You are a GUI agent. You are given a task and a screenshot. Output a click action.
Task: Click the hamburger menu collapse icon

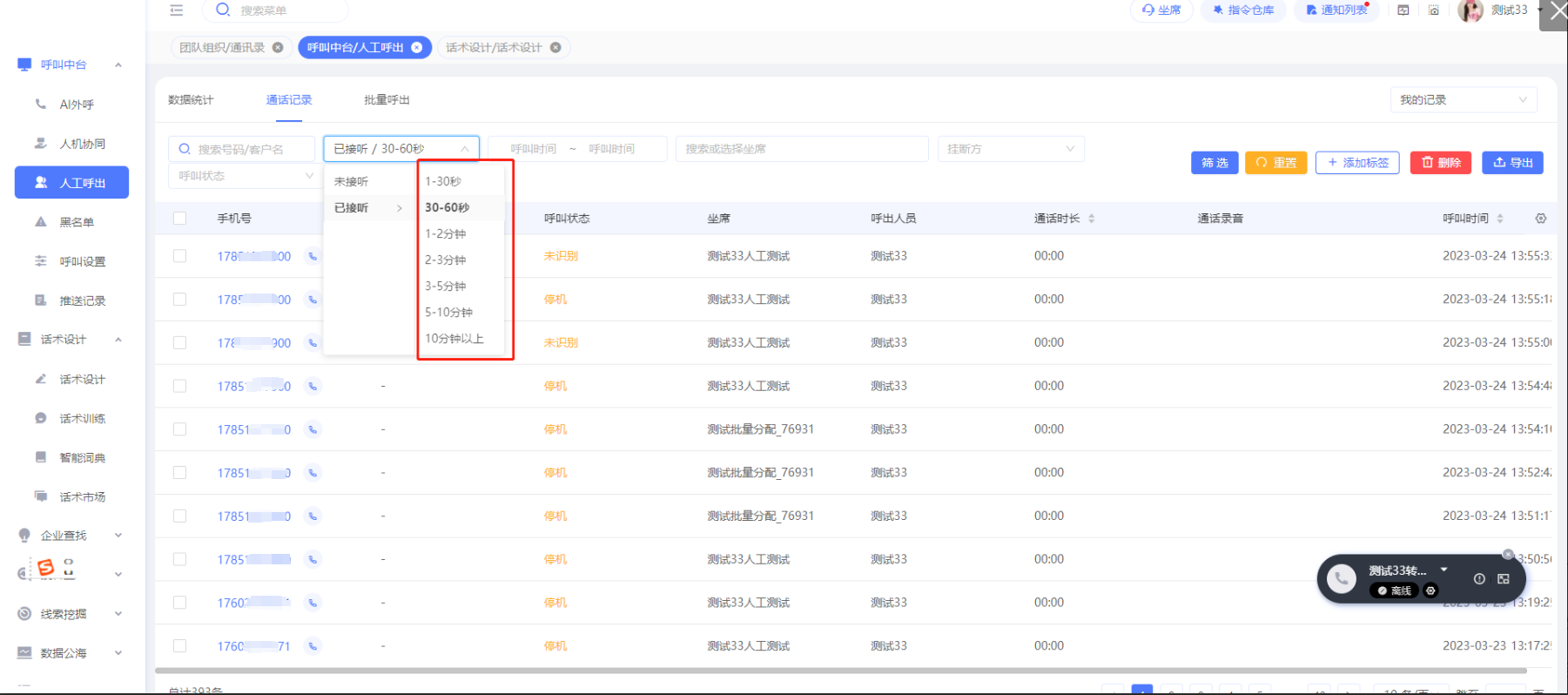[x=177, y=10]
